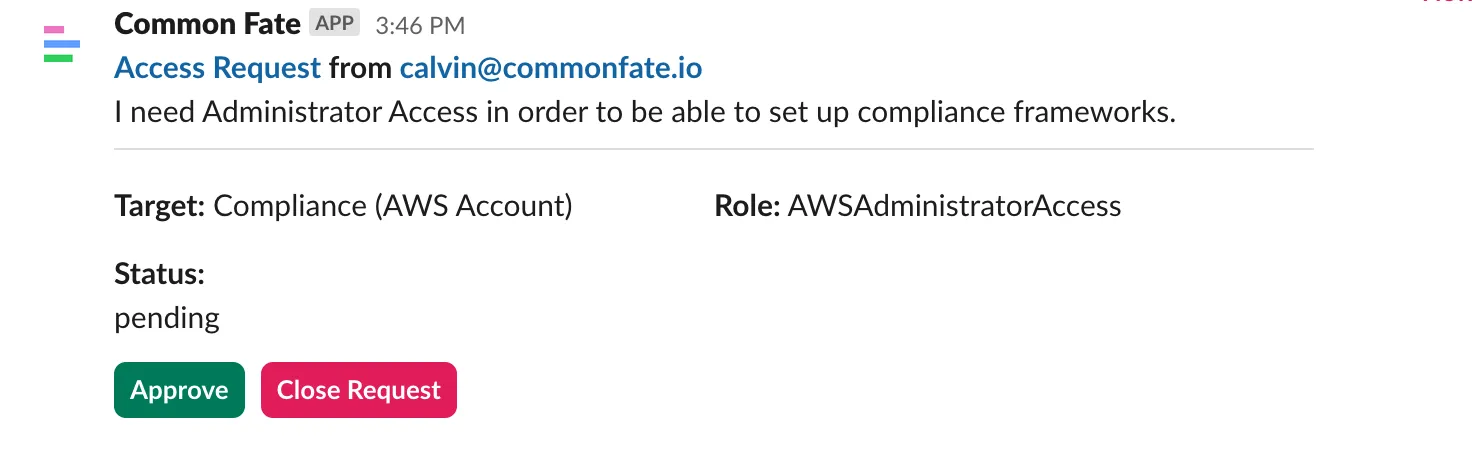Click the calvin@commonfate.io email link
This screenshot has width=1472, height=452.
[551, 68]
